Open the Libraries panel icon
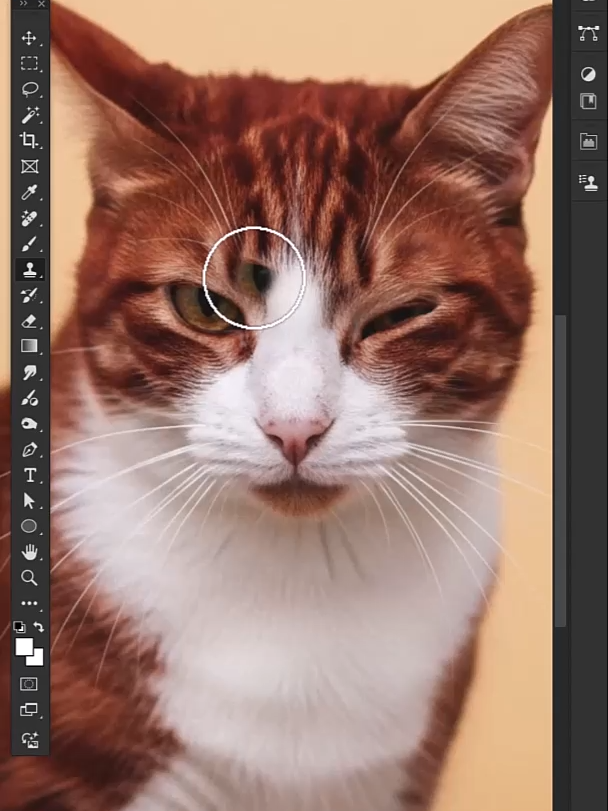The width and height of the screenshot is (608, 811). [588, 101]
